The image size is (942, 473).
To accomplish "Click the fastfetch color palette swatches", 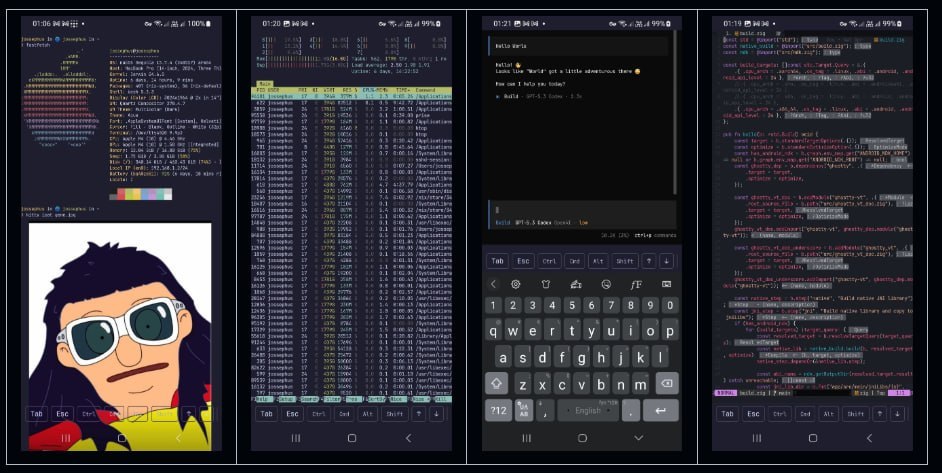I will pos(141,194).
